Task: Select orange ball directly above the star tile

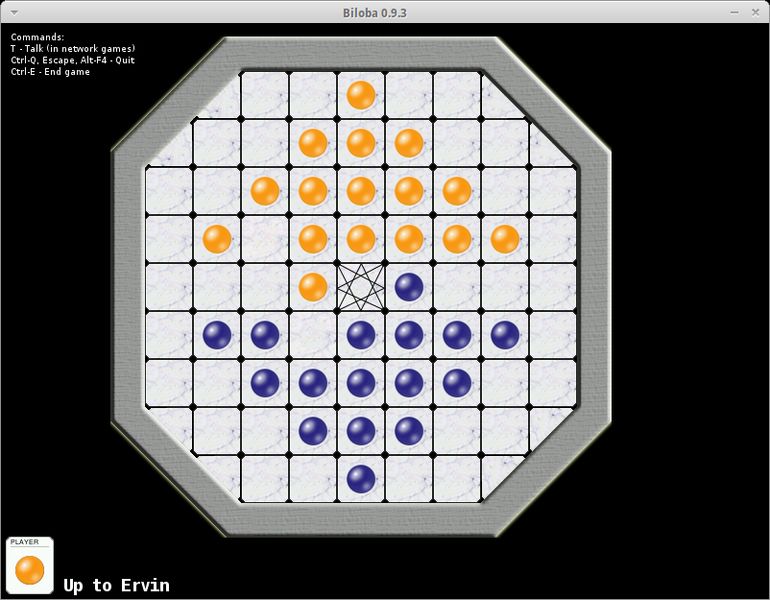Action: point(361,239)
